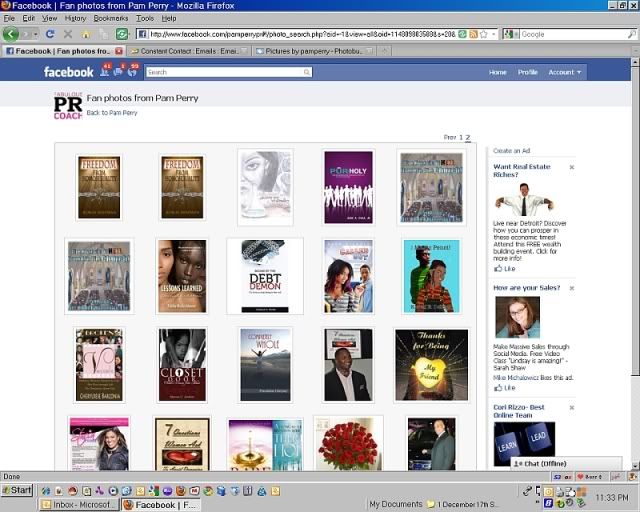Click the Create an Ad link
The width and height of the screenshot is (640, 512).
(511, 151)
